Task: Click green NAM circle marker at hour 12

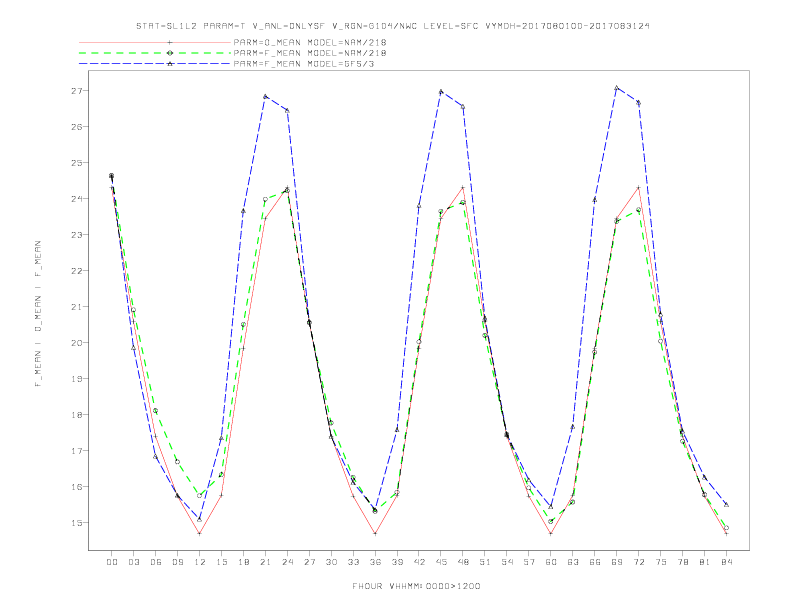Action: point(200,496)
